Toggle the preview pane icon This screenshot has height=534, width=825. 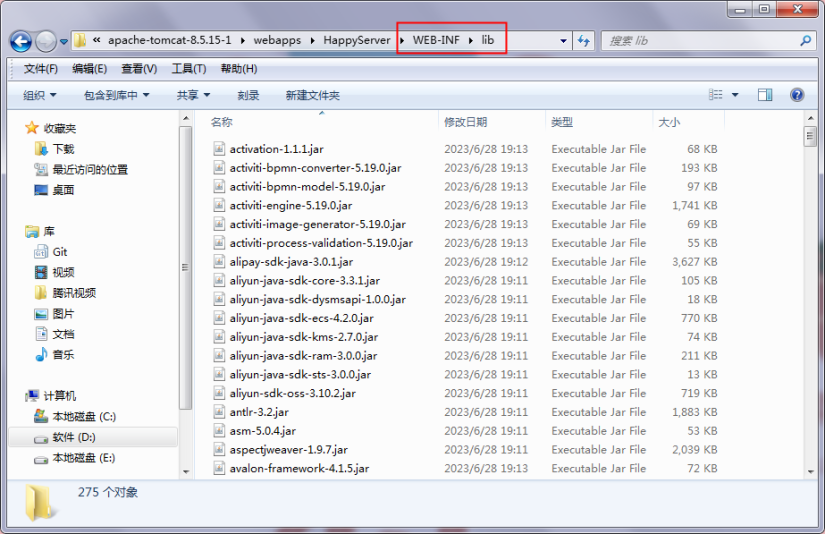(765, 95)
